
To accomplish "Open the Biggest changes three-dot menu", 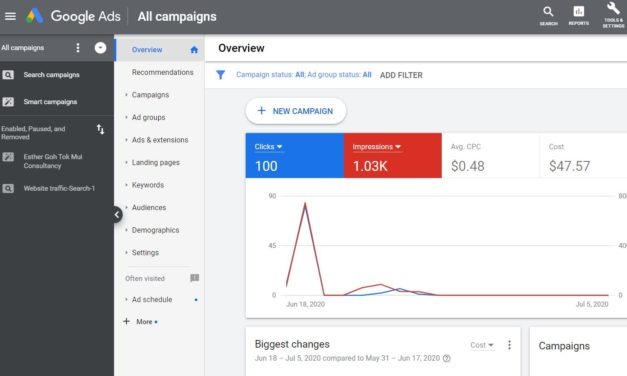I will coord(509,345).
